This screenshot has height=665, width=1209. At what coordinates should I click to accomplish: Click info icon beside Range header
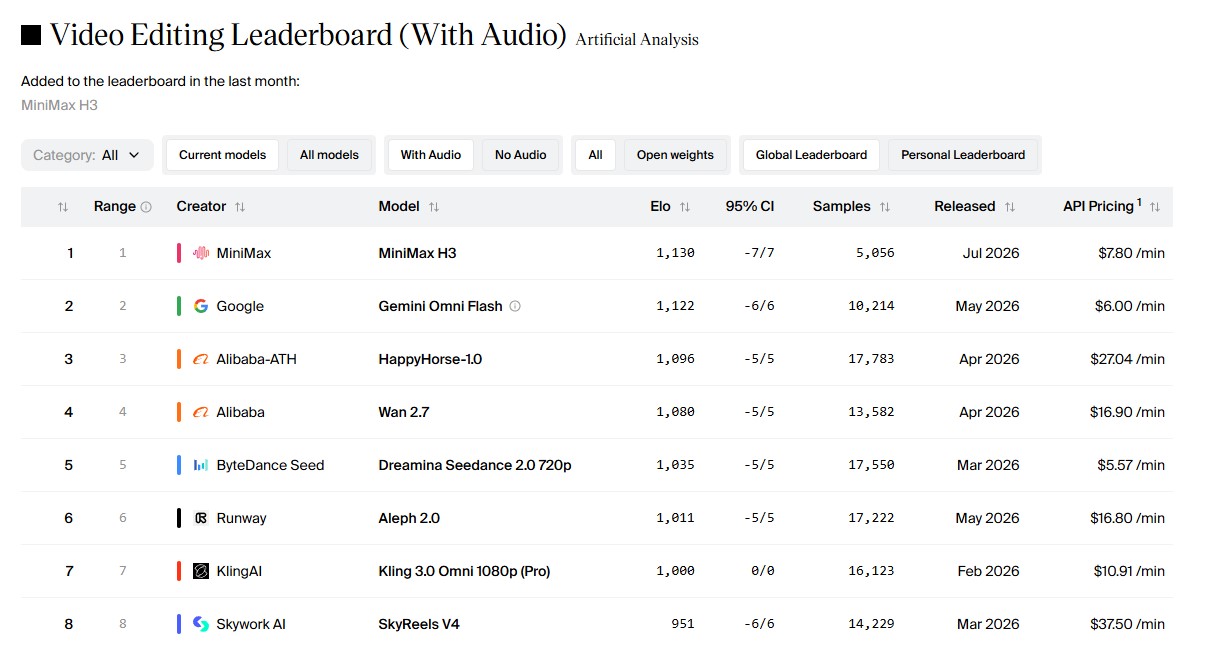[146, 207]
